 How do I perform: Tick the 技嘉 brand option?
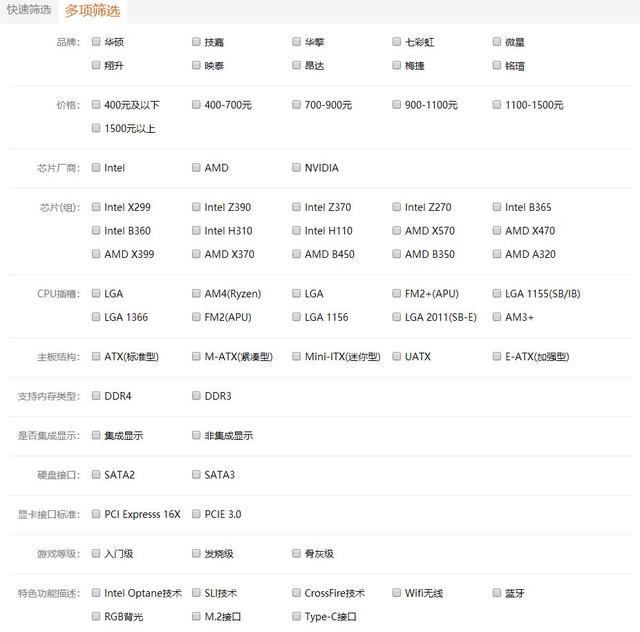(x=196, y=42)
